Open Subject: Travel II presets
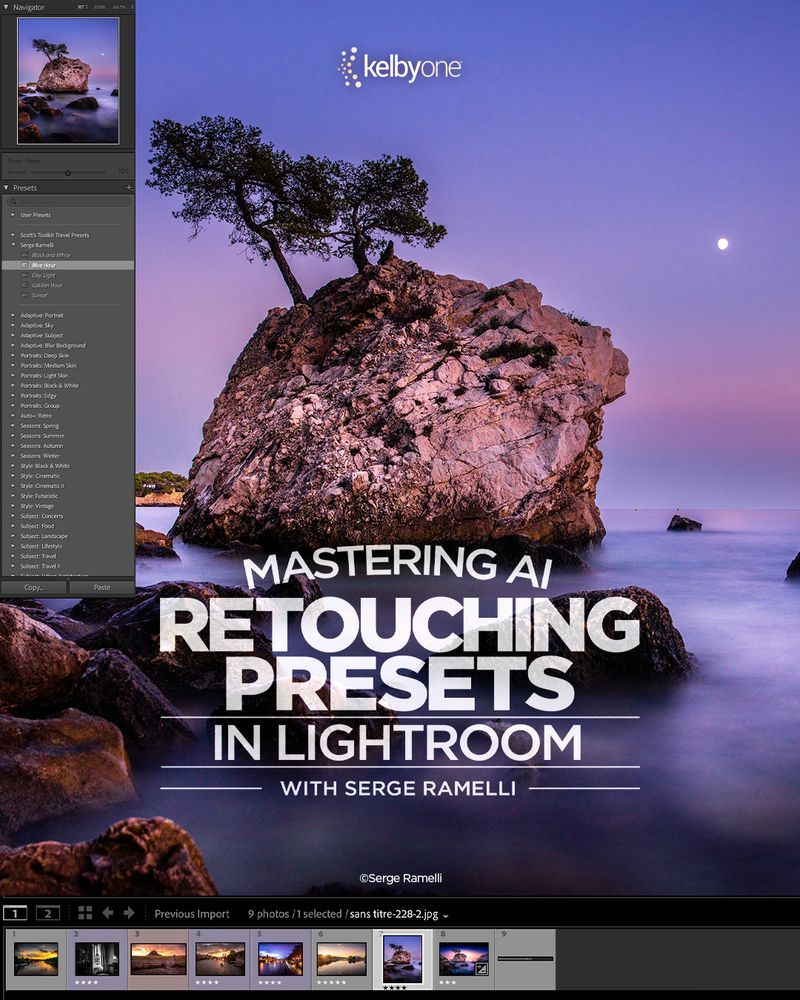 pos(40,566)
